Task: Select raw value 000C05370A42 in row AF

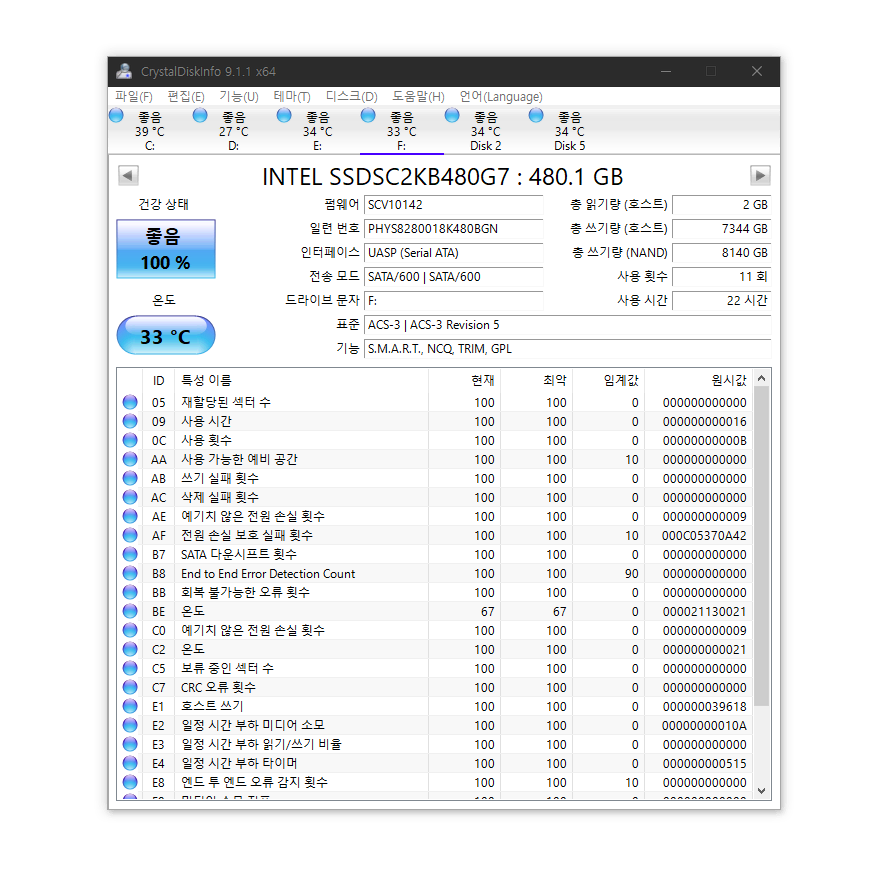Action: pyautogui.click(x=704, y=536)
